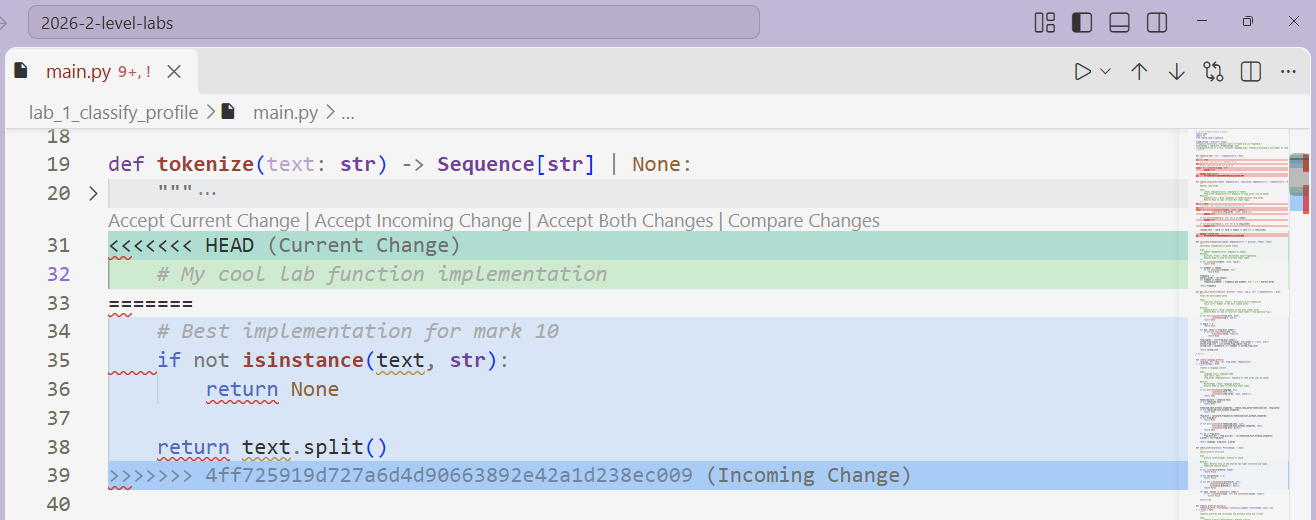The height and width of the screenshot is (520, 1316).
Task: Click line number 32 in the gutter
Action: click(59, 274)
